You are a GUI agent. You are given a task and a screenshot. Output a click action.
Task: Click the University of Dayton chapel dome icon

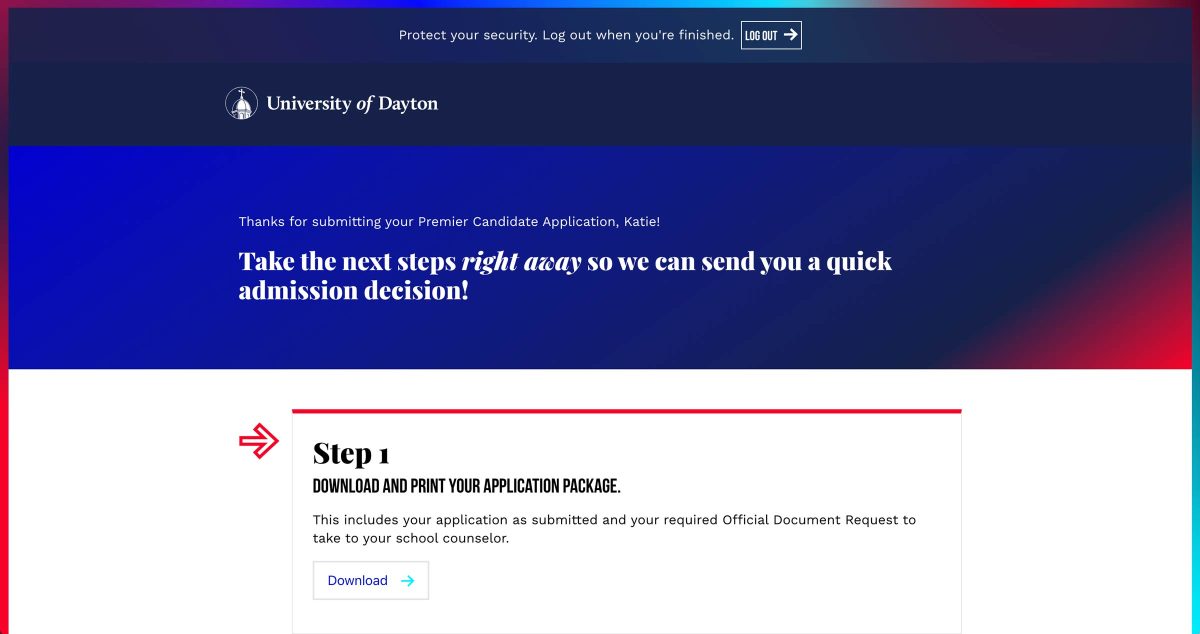[x=241, y=103]
